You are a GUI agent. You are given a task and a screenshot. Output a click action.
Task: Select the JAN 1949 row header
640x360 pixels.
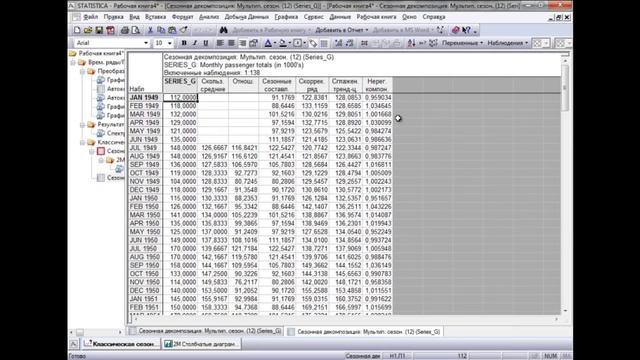pyautogui.click(x=145, y=98)
